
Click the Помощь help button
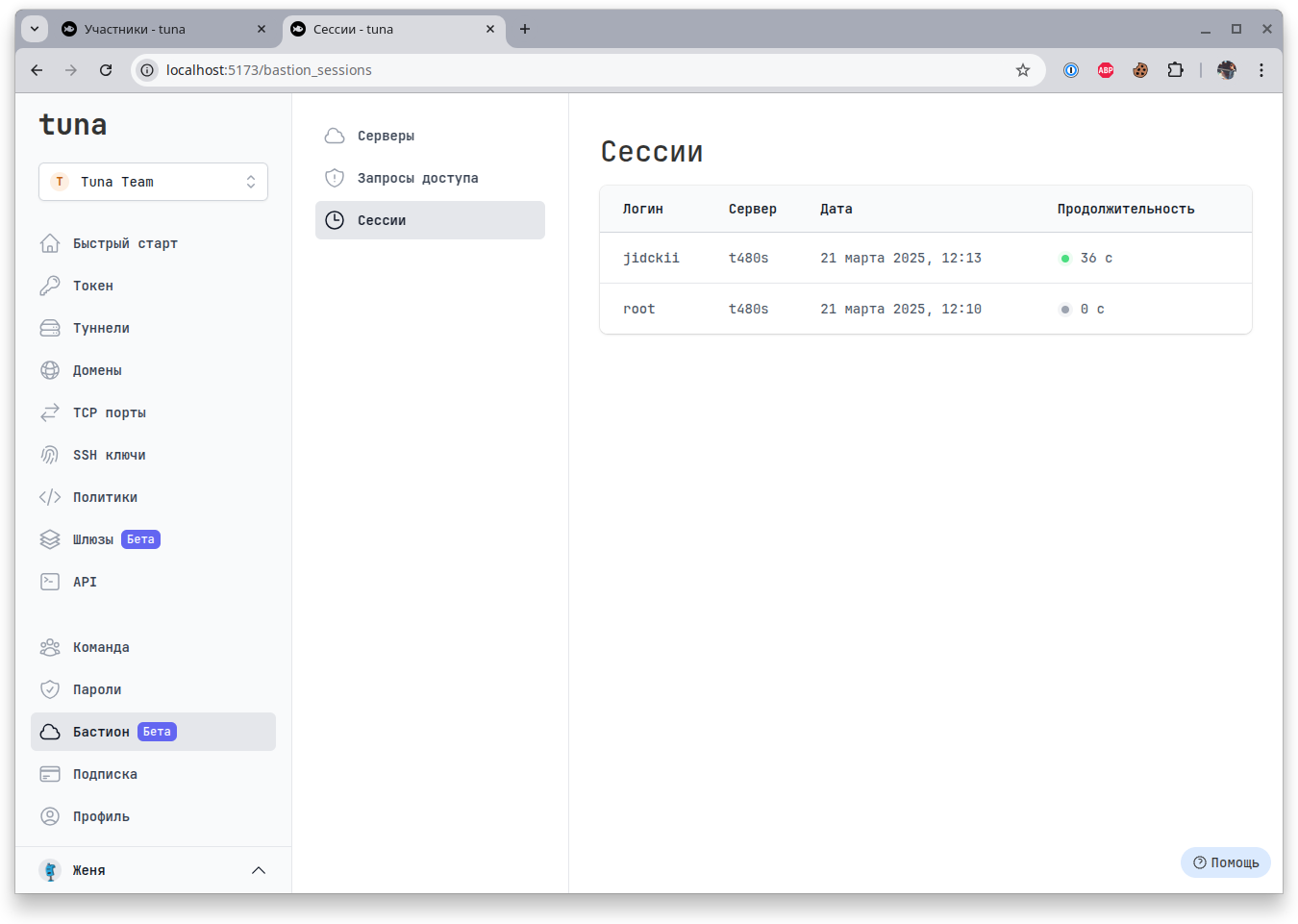[1225, 862]
